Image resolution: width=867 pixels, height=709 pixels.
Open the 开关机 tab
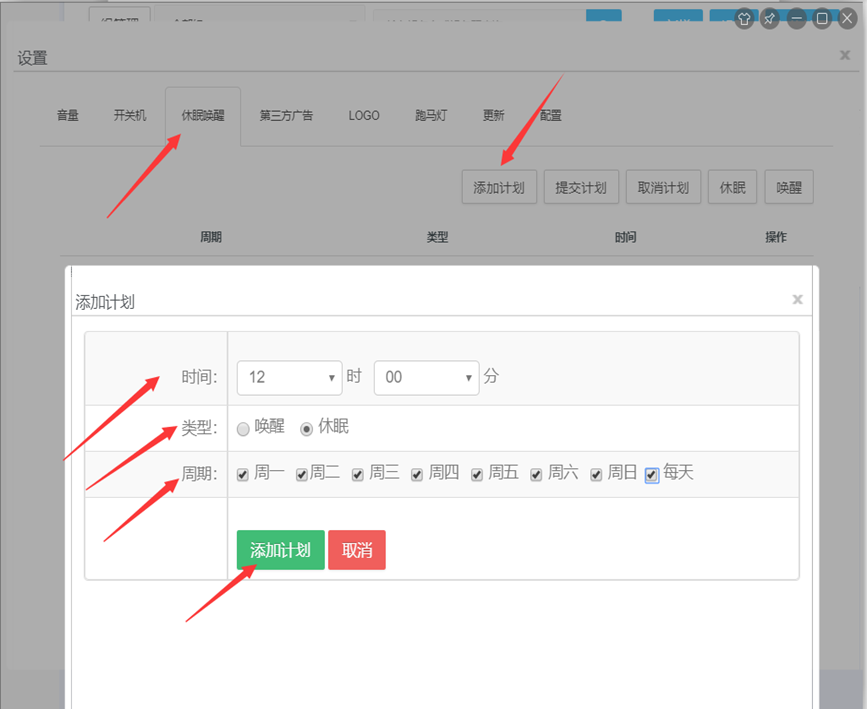point(130,116)
